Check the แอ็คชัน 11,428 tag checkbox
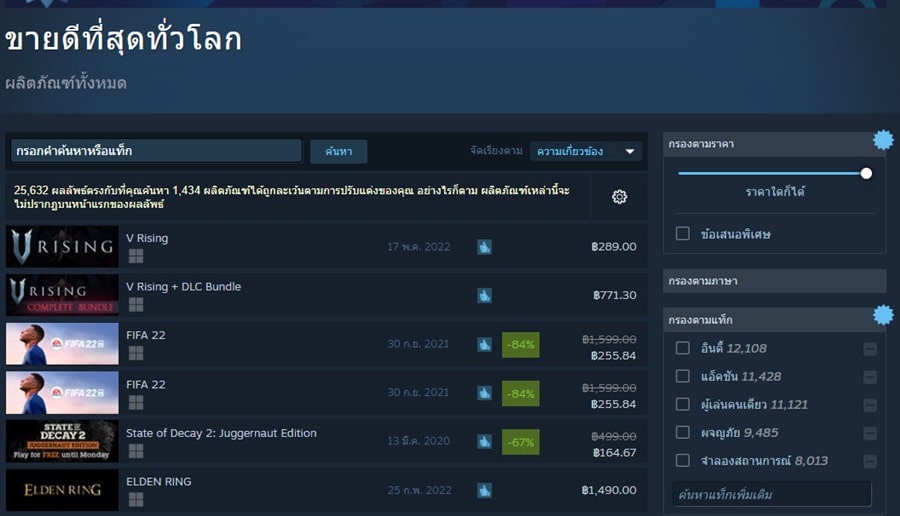This screenshot has height=516, width=900. click(x=682, y=376)
